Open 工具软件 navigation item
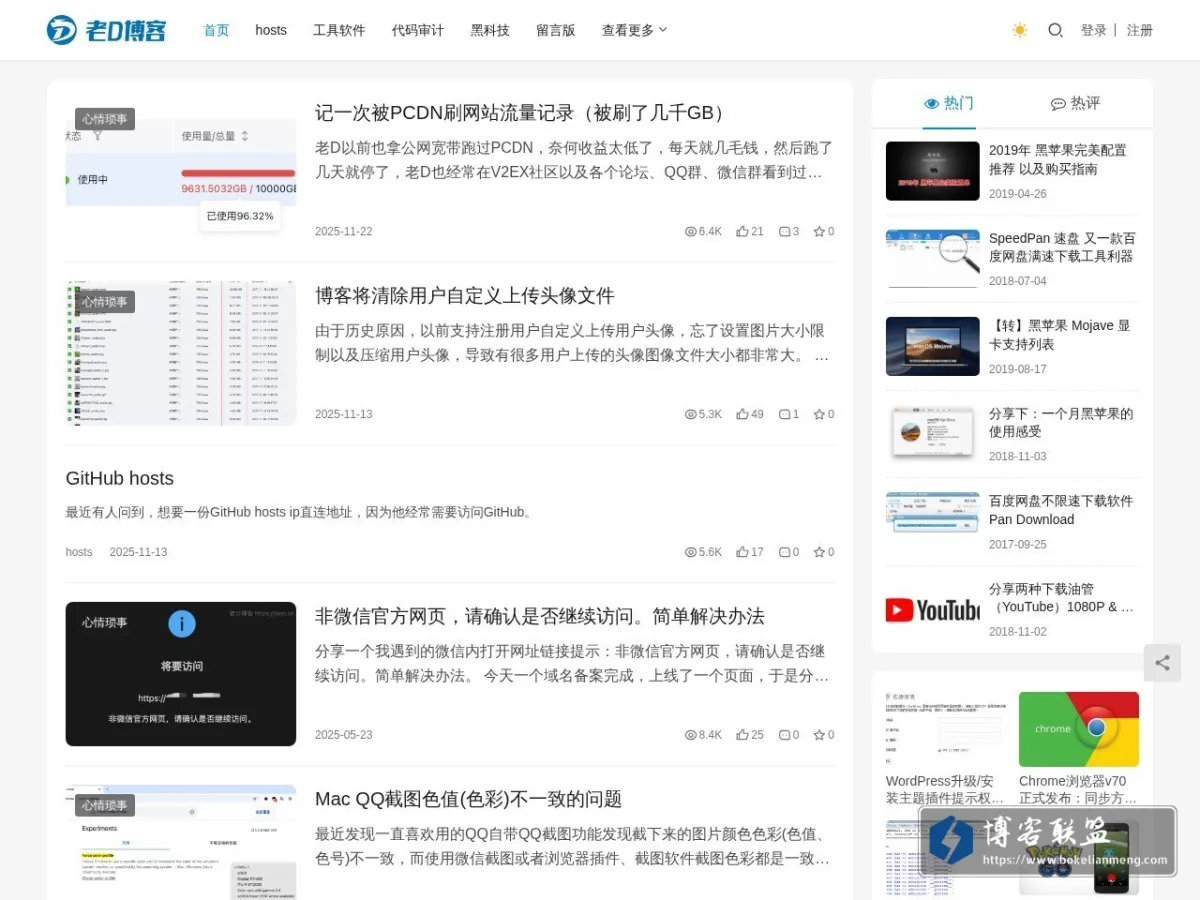This screenshot has width=1200, height=900. [x=339, y=30]
